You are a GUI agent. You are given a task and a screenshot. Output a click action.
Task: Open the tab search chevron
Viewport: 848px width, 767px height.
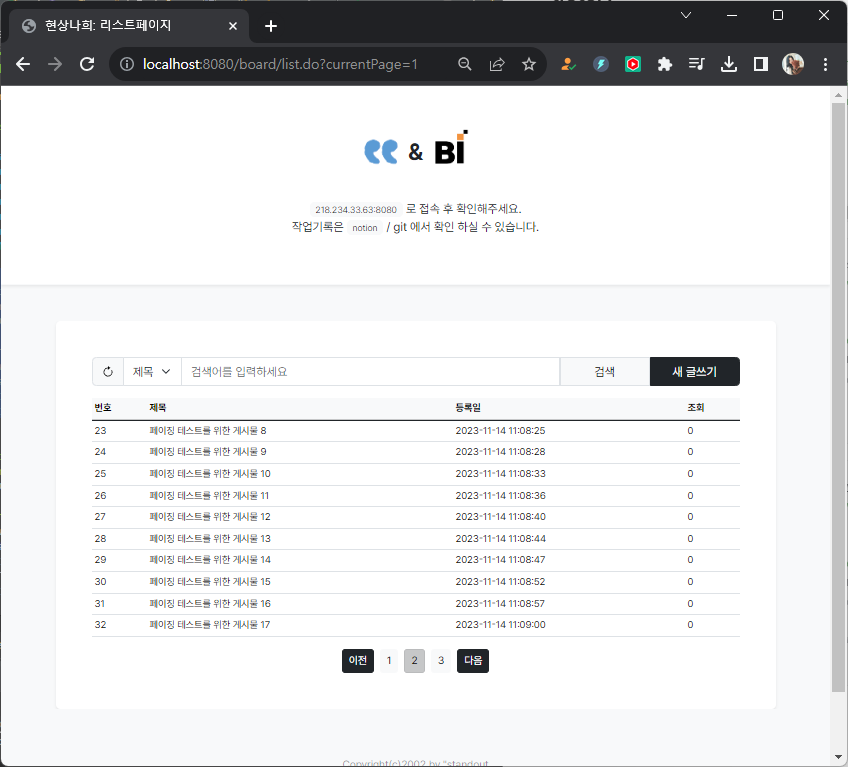coord(686,15)
